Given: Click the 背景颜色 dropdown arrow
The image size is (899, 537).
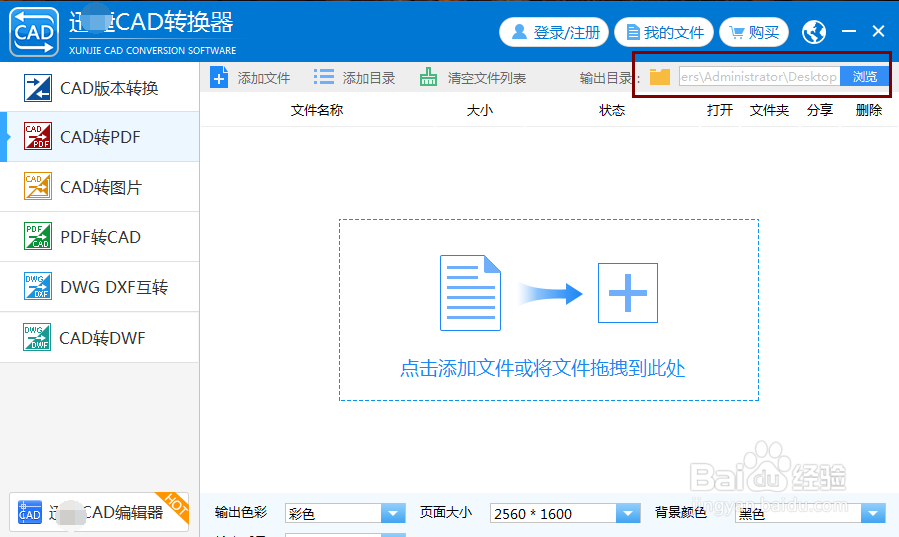Looking at the screenshot, I should tap(873, 513).
